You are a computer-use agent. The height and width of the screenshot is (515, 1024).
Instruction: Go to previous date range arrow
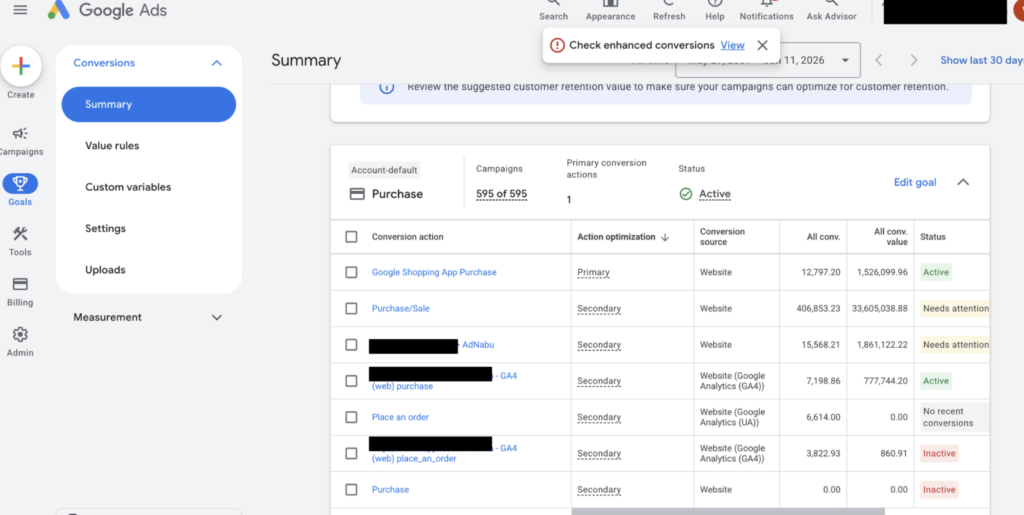pyautogui.click(x=879, y=61)
